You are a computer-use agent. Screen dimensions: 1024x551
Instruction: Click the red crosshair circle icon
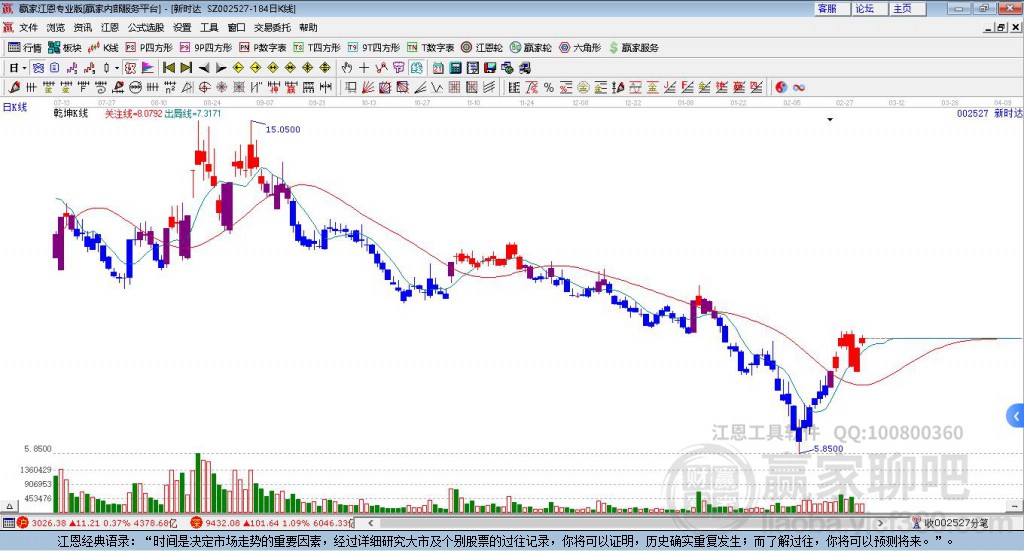pyautogui.click(x=204, y=87)
